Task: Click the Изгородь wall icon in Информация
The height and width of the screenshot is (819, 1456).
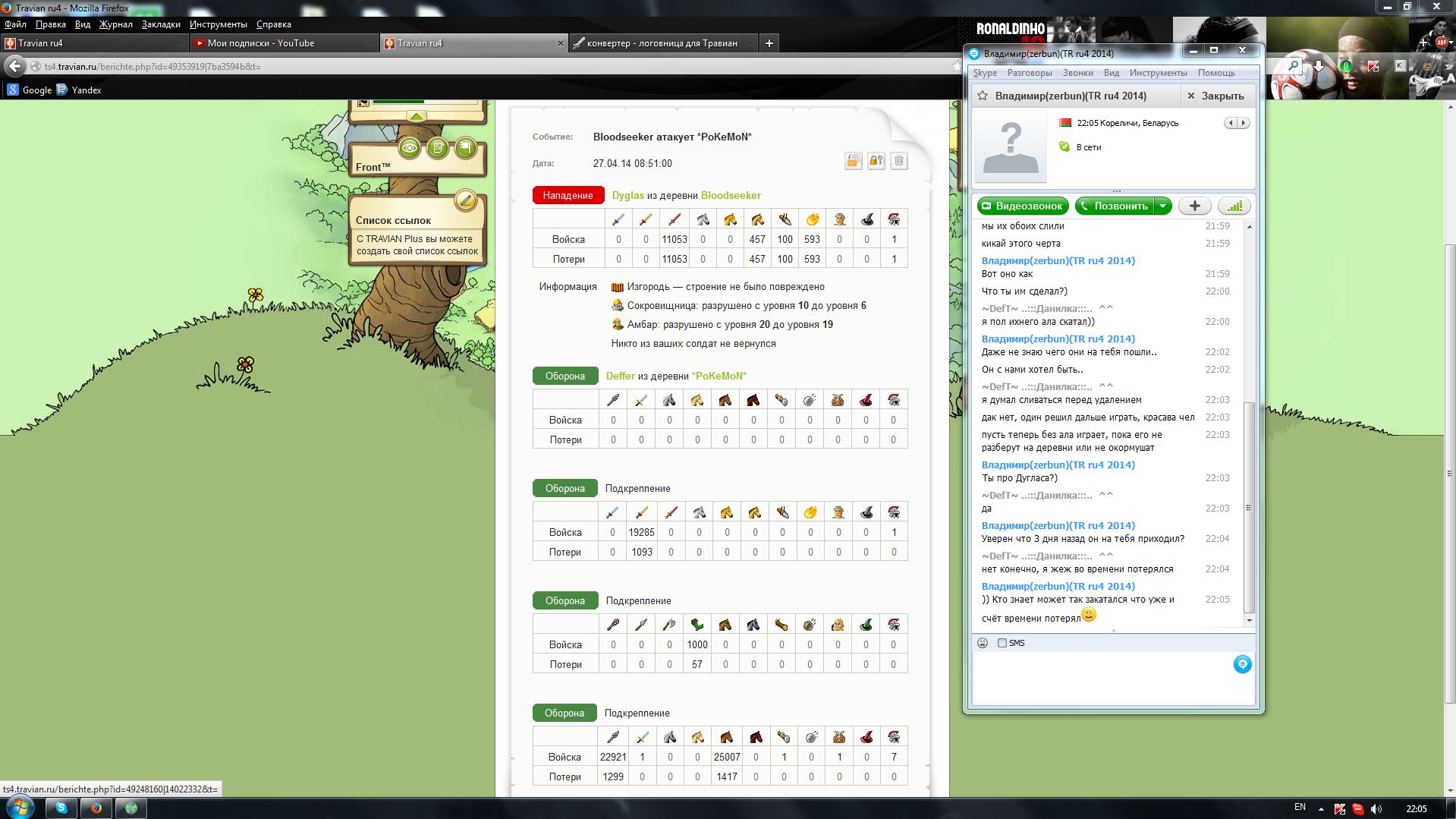Action: (618, 287)
